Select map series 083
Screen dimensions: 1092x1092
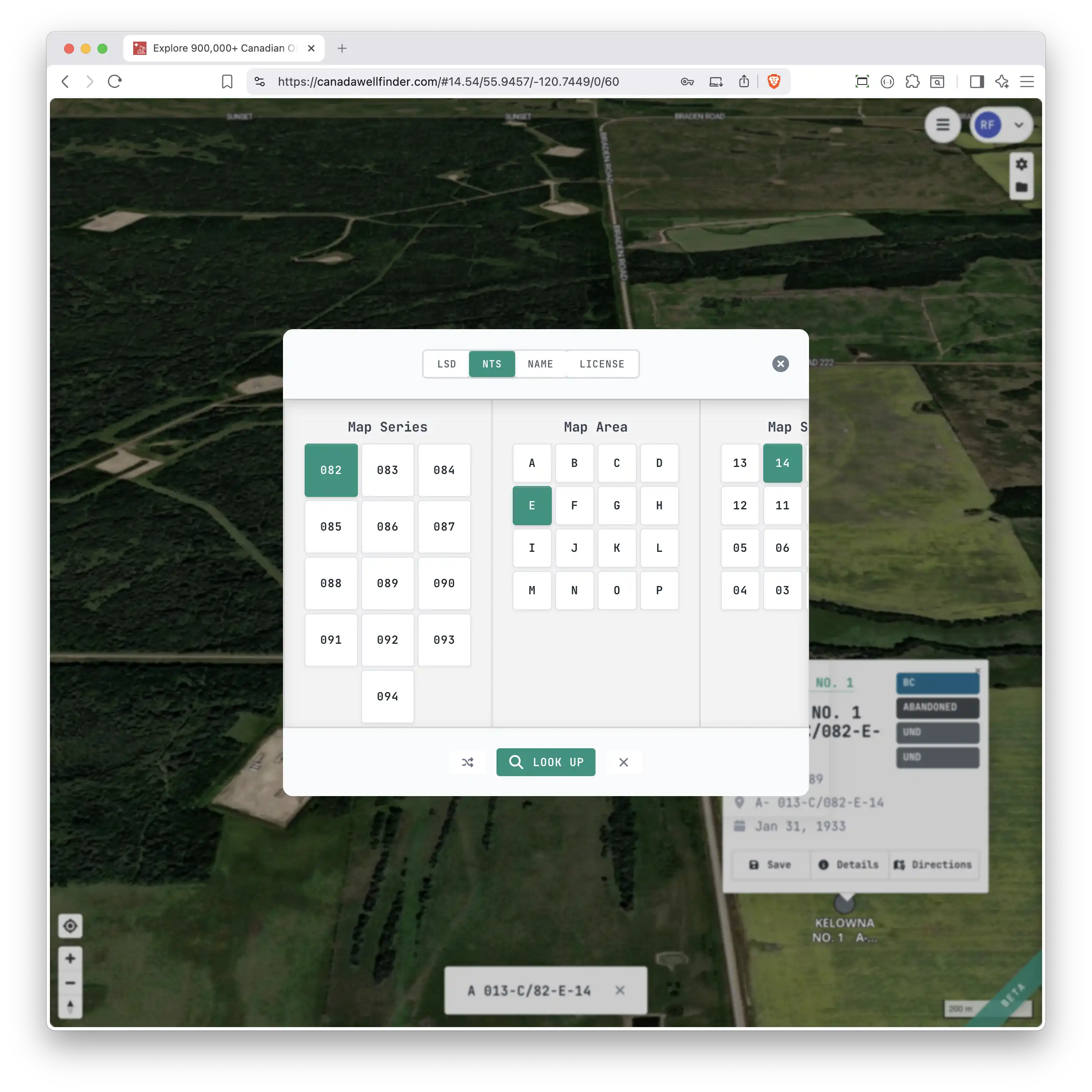387,470
